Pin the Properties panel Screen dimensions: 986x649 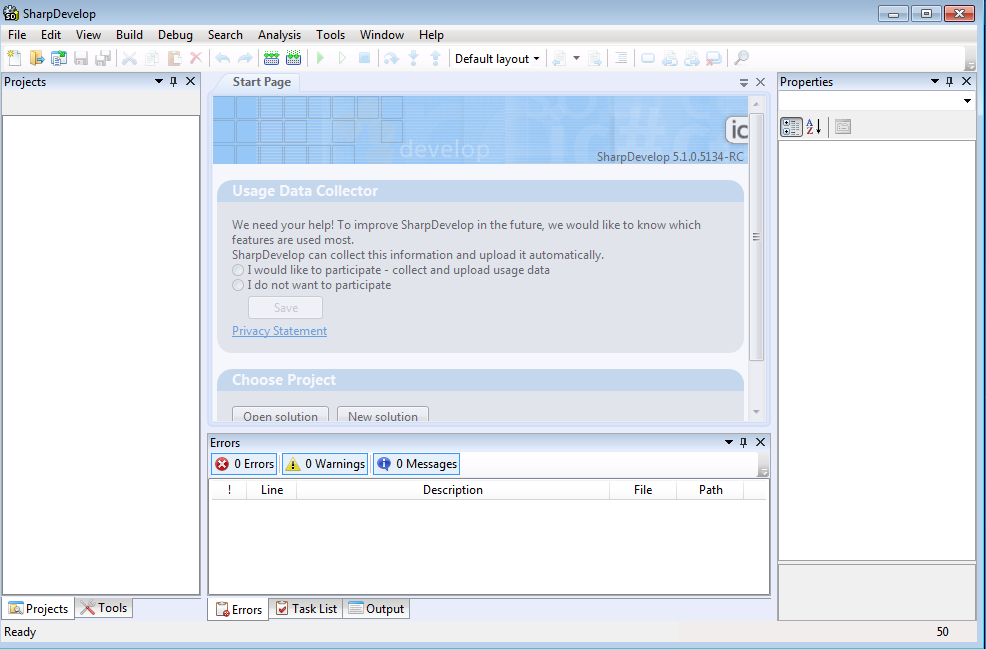[x=950, y=81]
